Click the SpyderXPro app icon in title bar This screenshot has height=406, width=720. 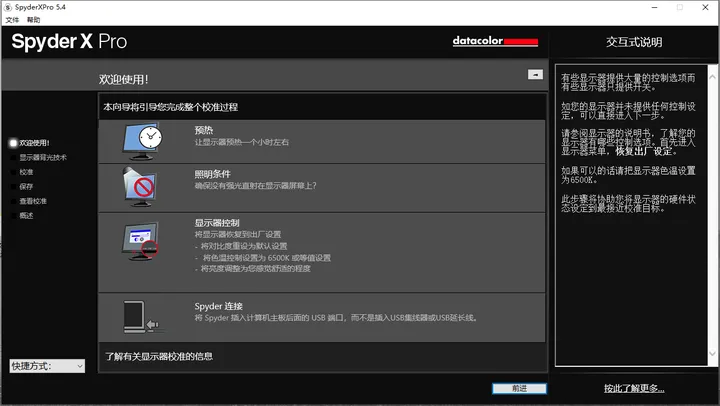(x=8, y=7)
